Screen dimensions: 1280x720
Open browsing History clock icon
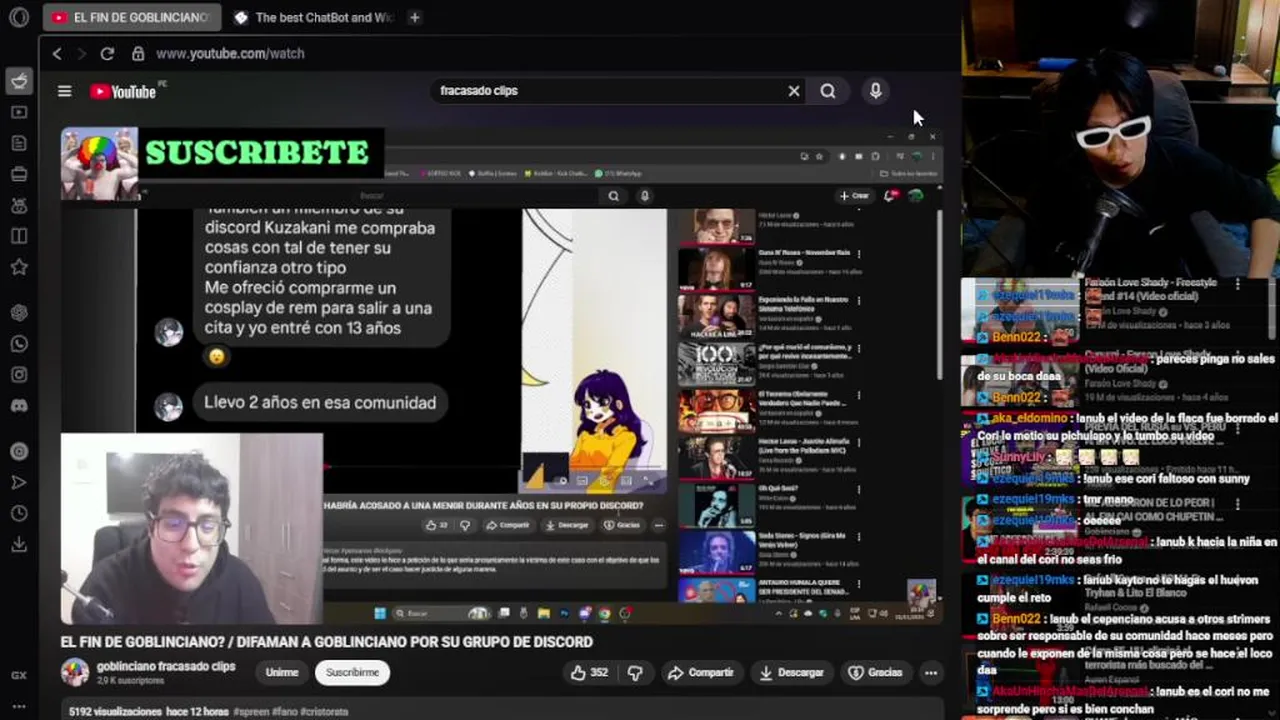tap(19, 513)
